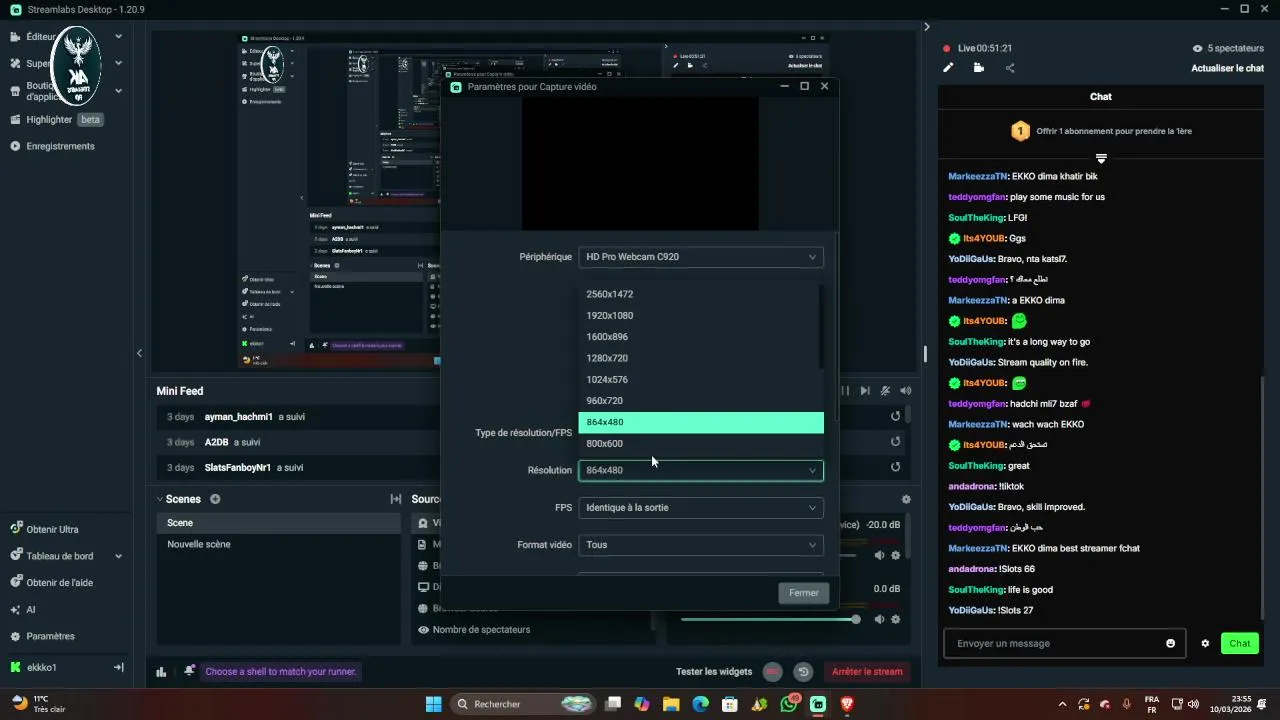Replay the SlatsFanboyNr1 follow alert
Screen dimensions: 1280x720
tap(895, 467)
